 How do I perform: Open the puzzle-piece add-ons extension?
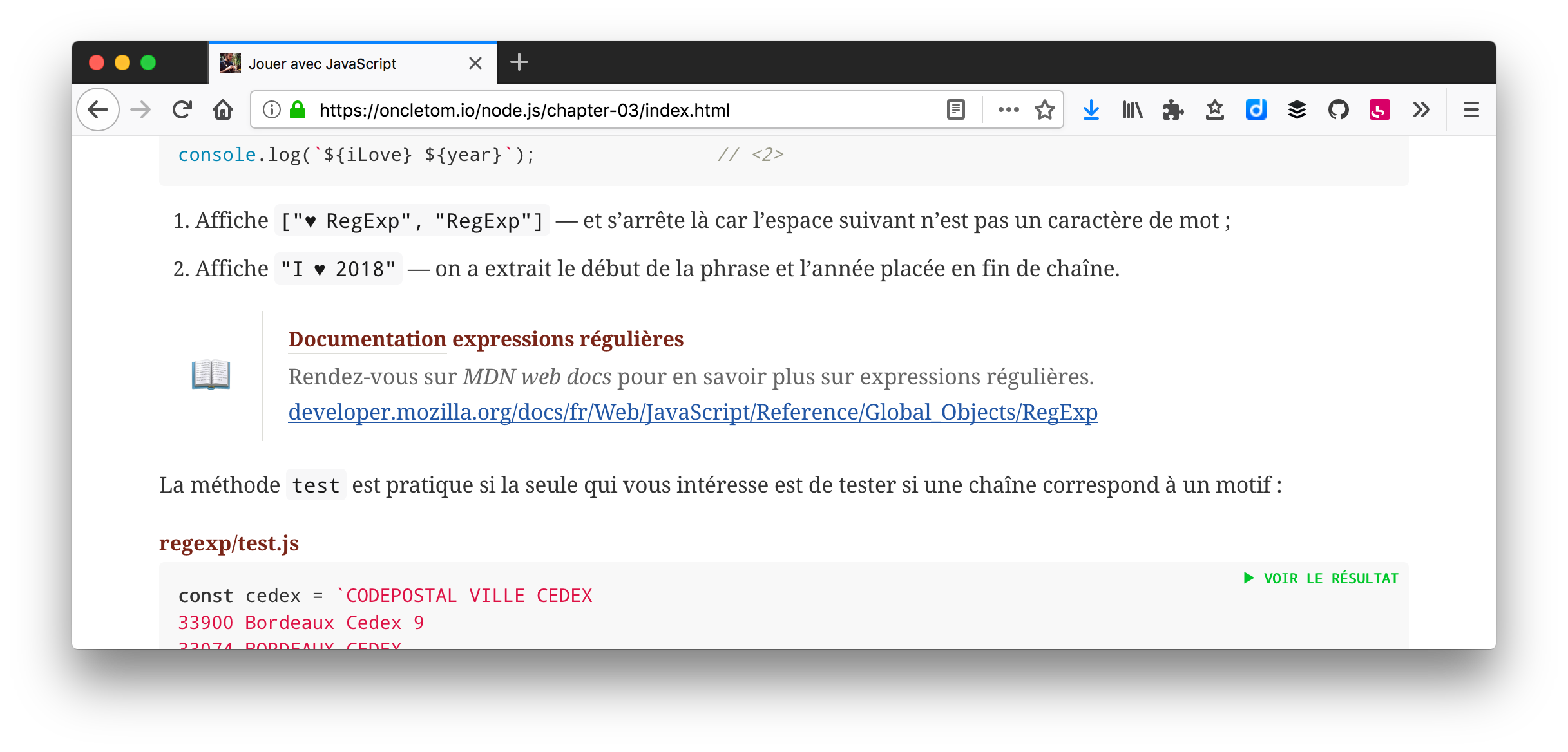pos(1173,110)
